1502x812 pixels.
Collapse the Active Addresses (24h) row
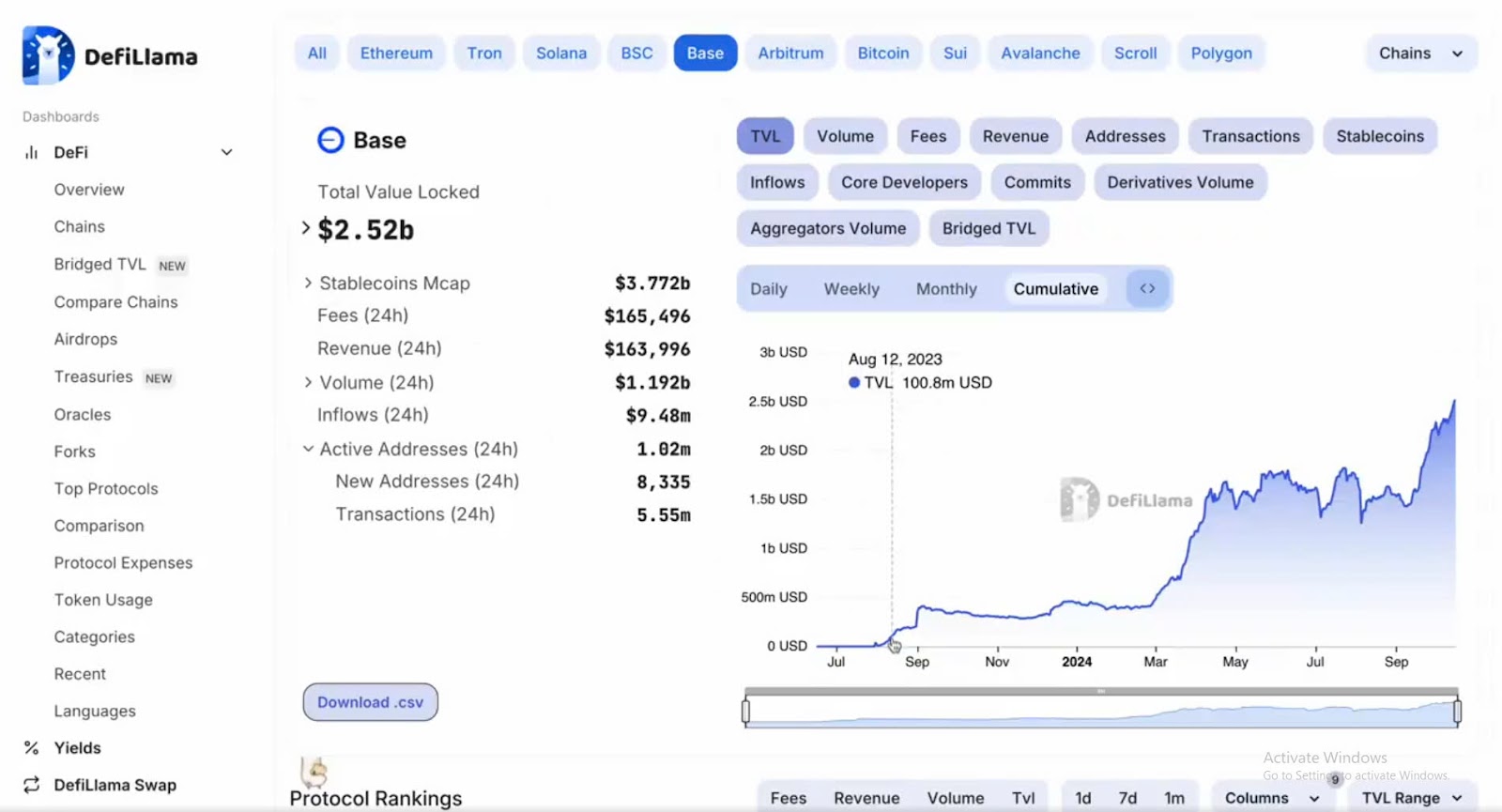308,449
